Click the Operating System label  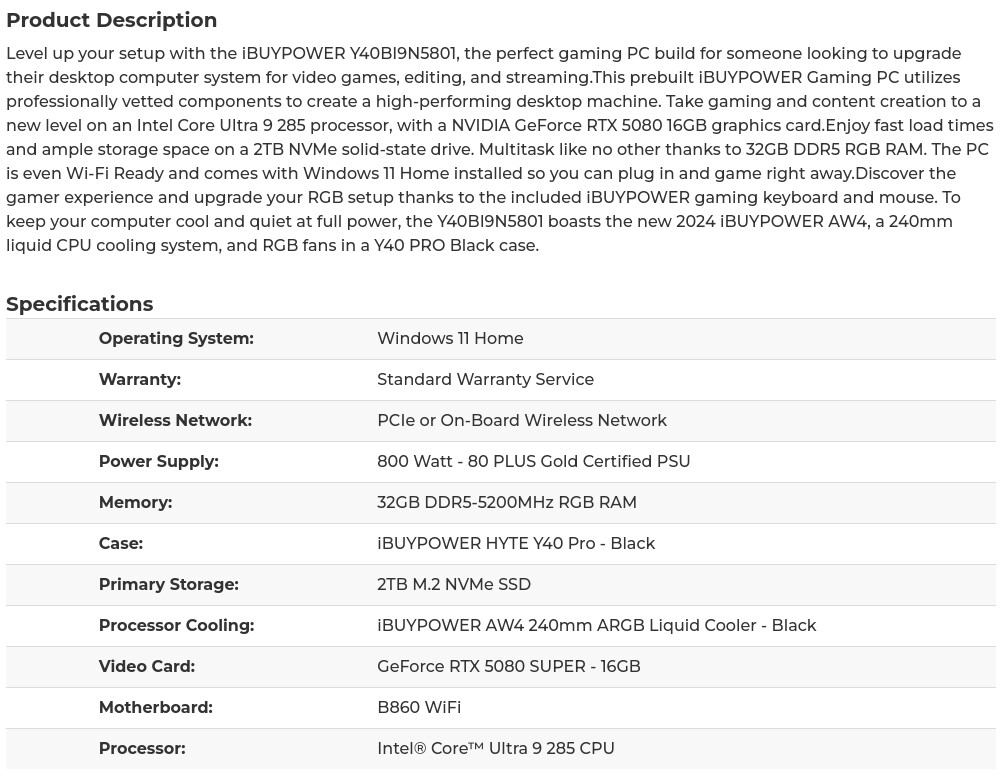176,339
